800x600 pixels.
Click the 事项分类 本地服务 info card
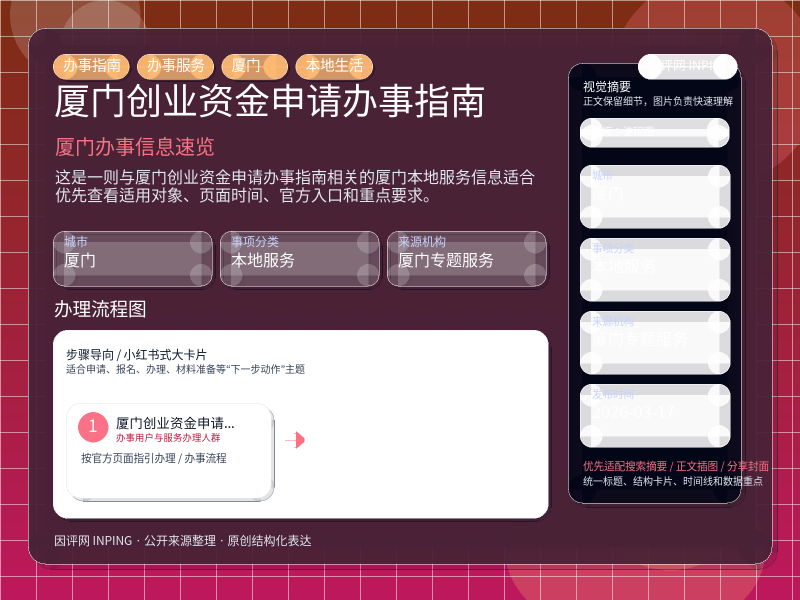300,259
